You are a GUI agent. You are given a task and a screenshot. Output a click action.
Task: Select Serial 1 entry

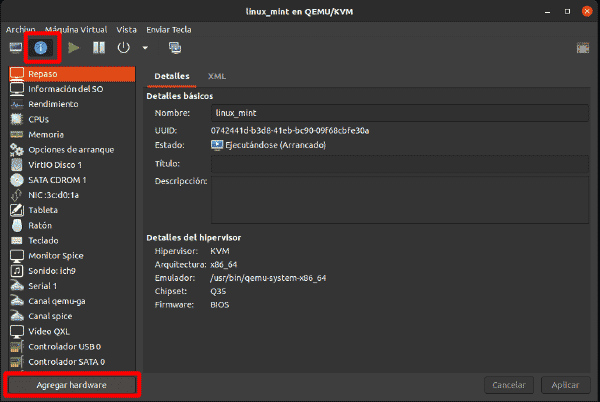point(72,286)
